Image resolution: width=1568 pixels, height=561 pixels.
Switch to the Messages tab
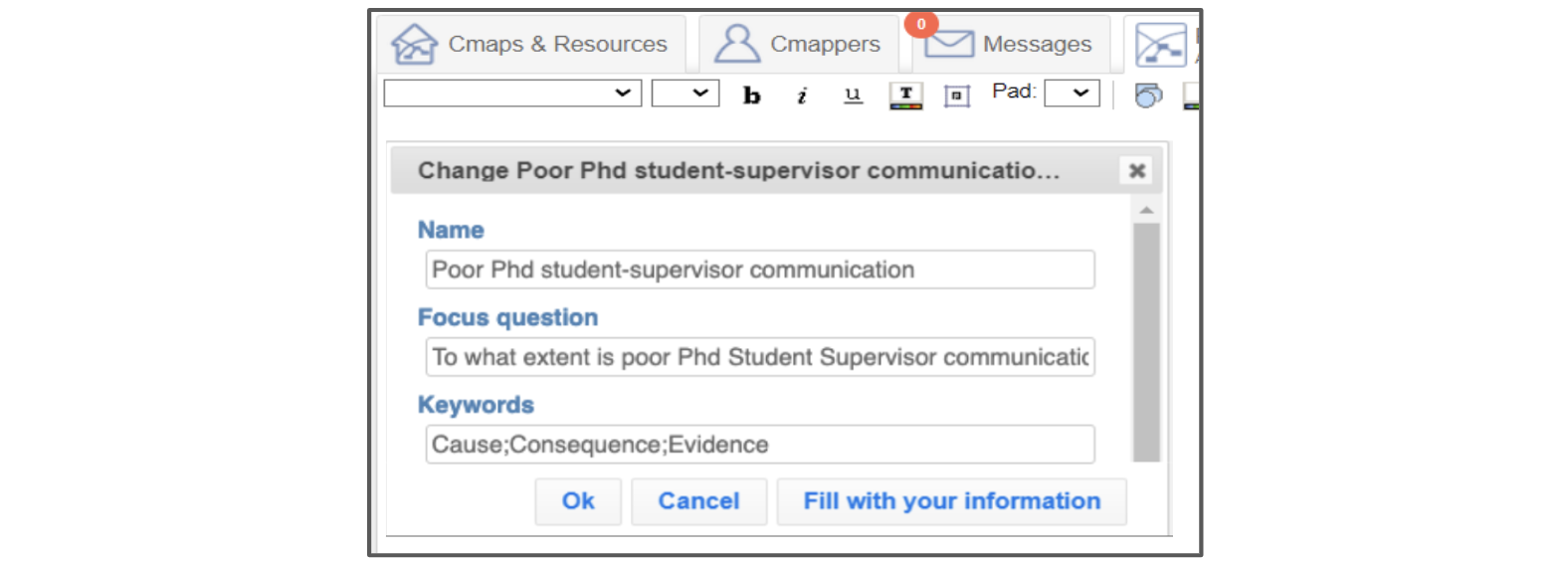(1011, 44)
